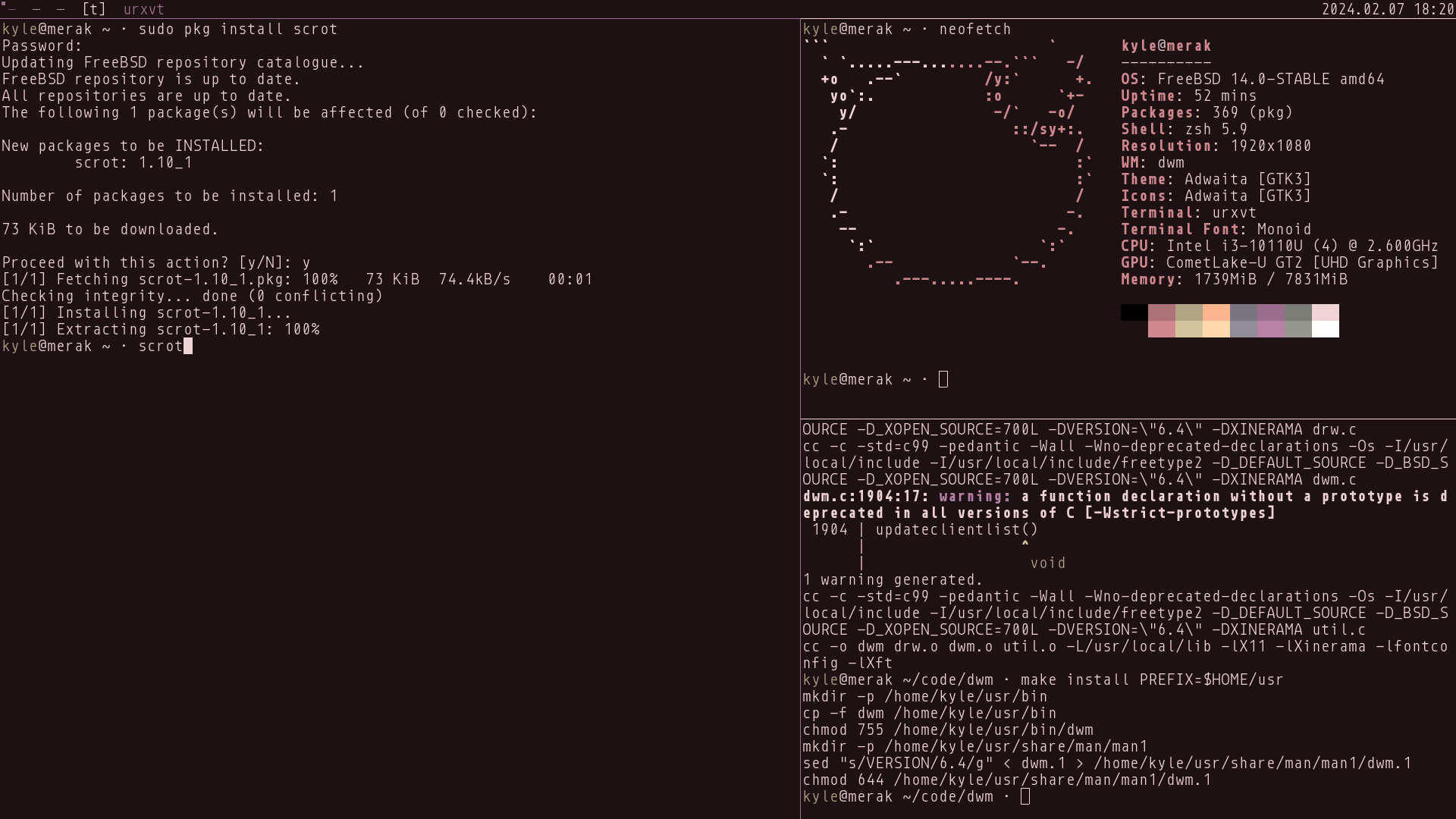Click the [t] tiling layout symbol

pos(94,9)
